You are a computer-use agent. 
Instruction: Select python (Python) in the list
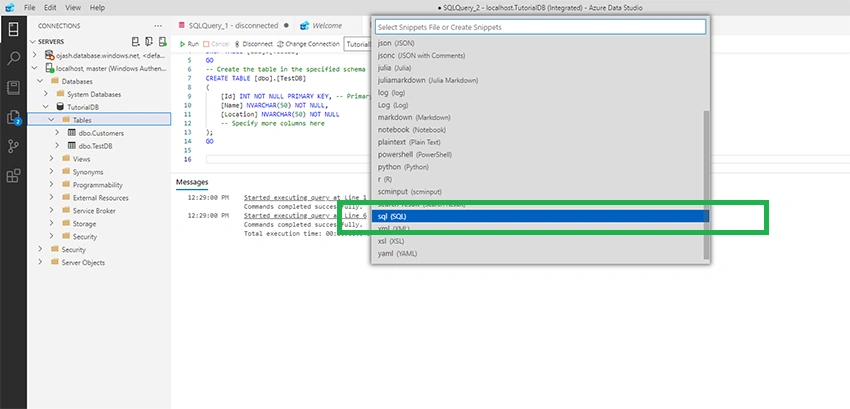tap(537, 167)
